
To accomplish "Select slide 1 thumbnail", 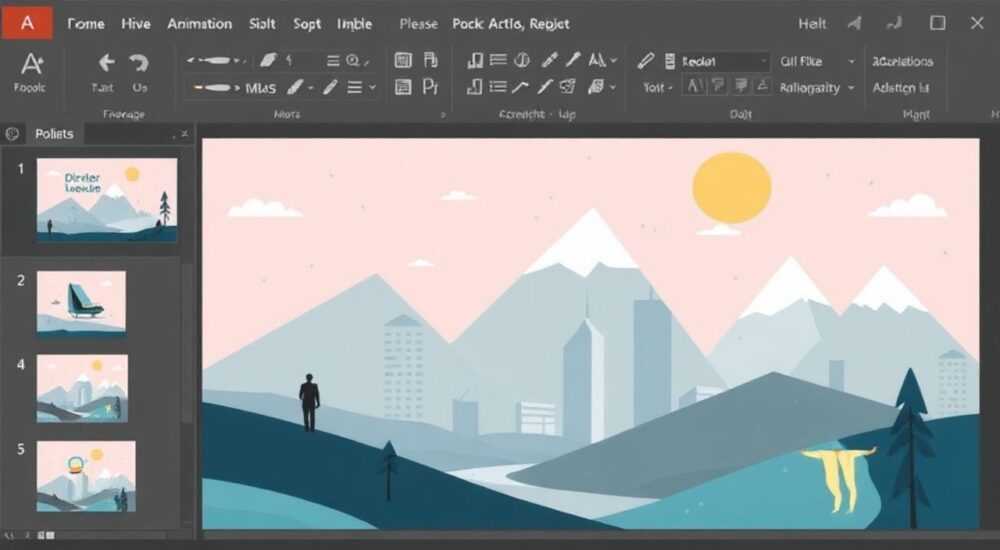I will click(x=107, y=200).
